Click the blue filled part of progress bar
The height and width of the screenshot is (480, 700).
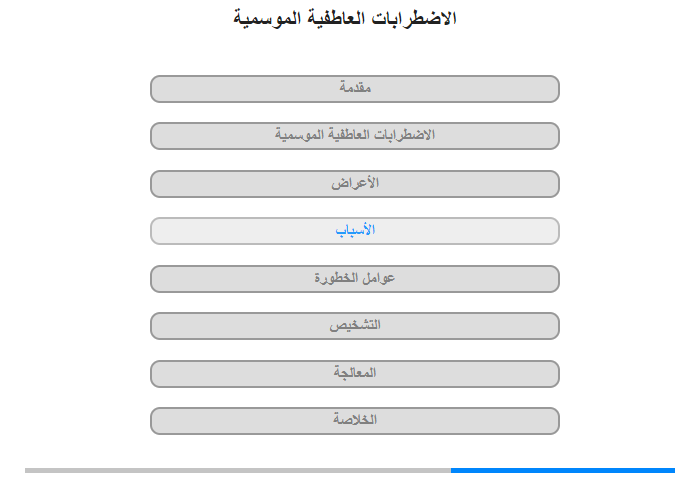tap(563, 470)
